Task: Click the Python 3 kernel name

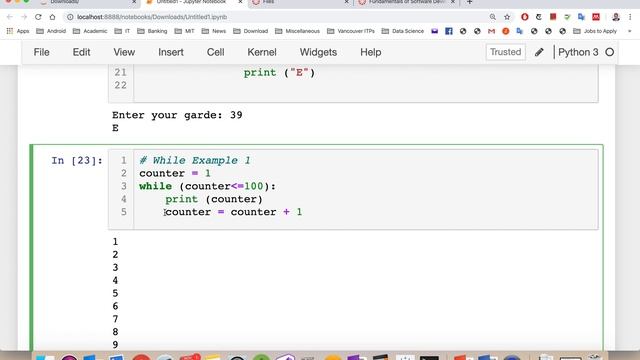Action: pos(578,52)
